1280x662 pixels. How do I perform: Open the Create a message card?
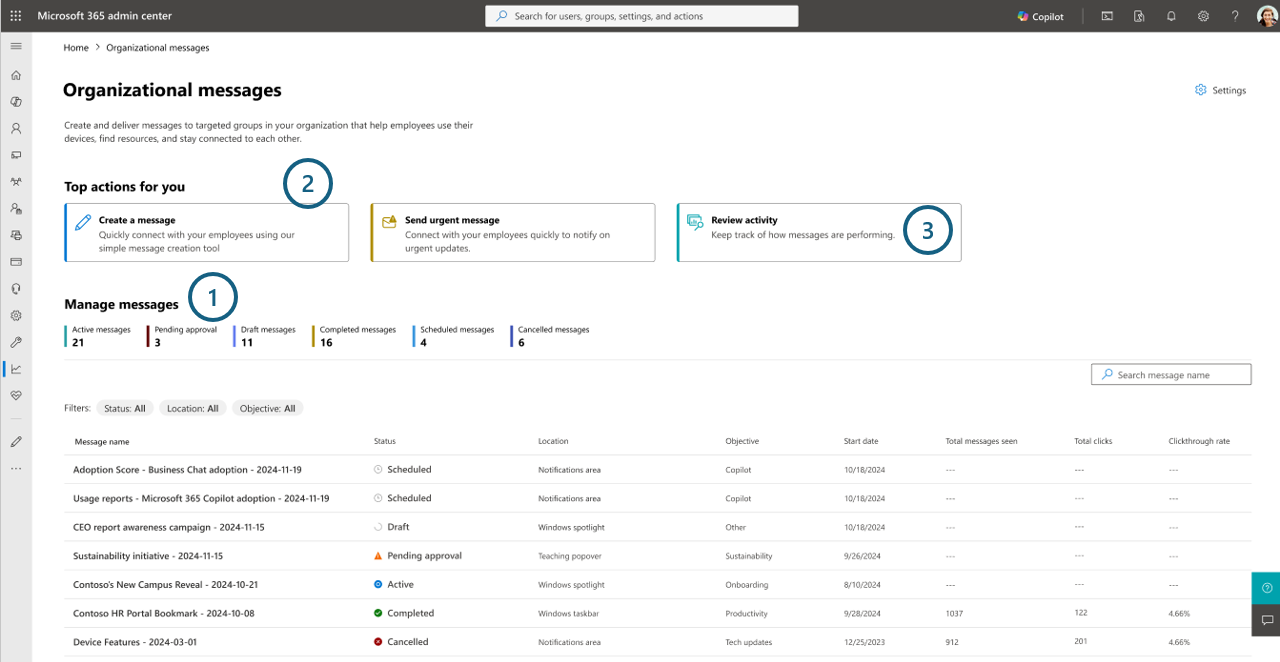pos(207,233)
